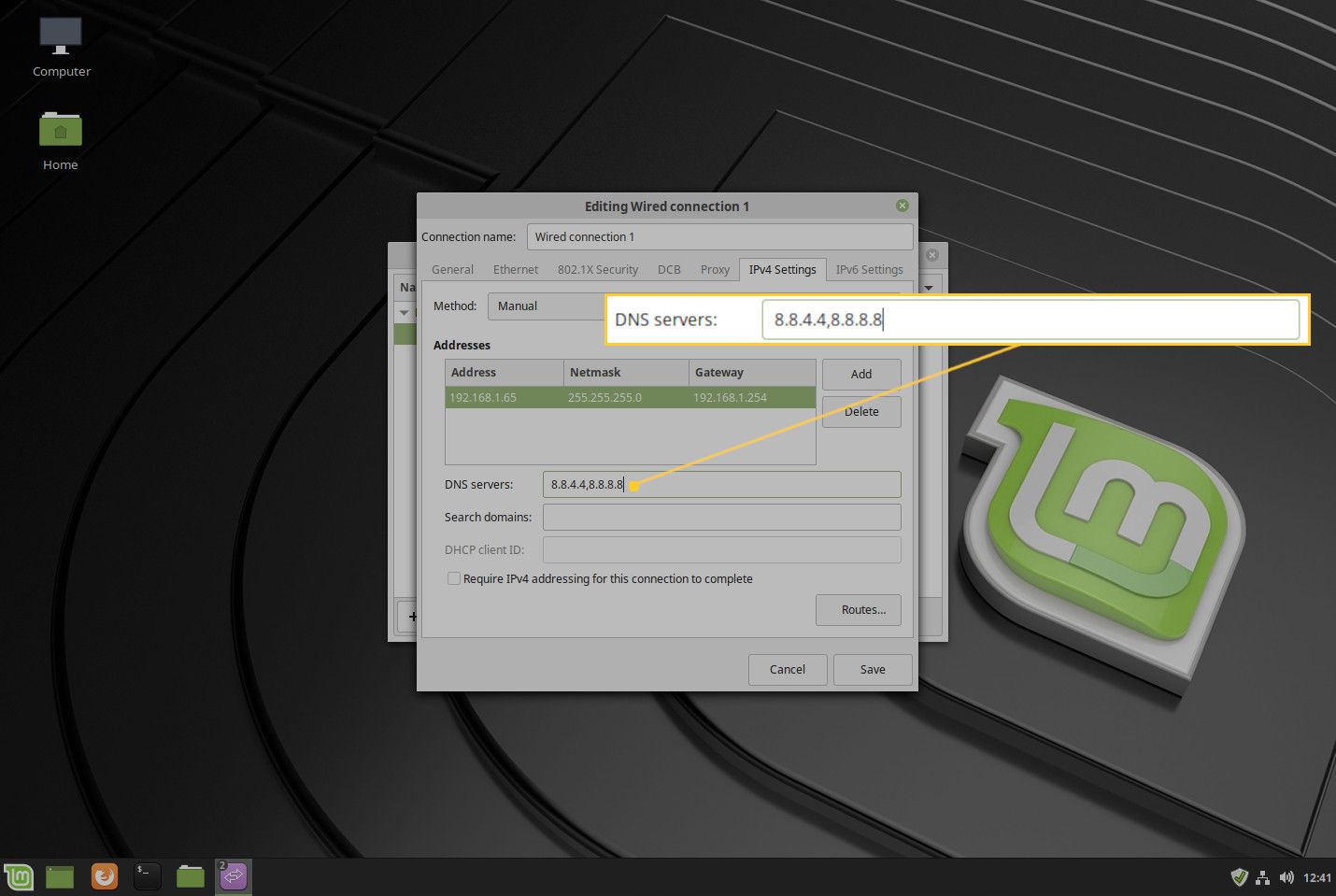Launch Firefox from the panel

105,876
